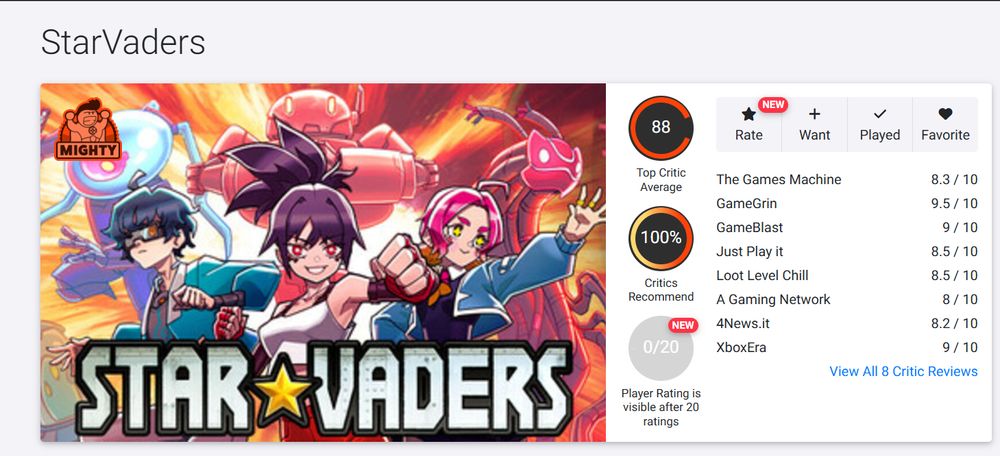Add game via the plus Want icon

[x=814, y=114]
